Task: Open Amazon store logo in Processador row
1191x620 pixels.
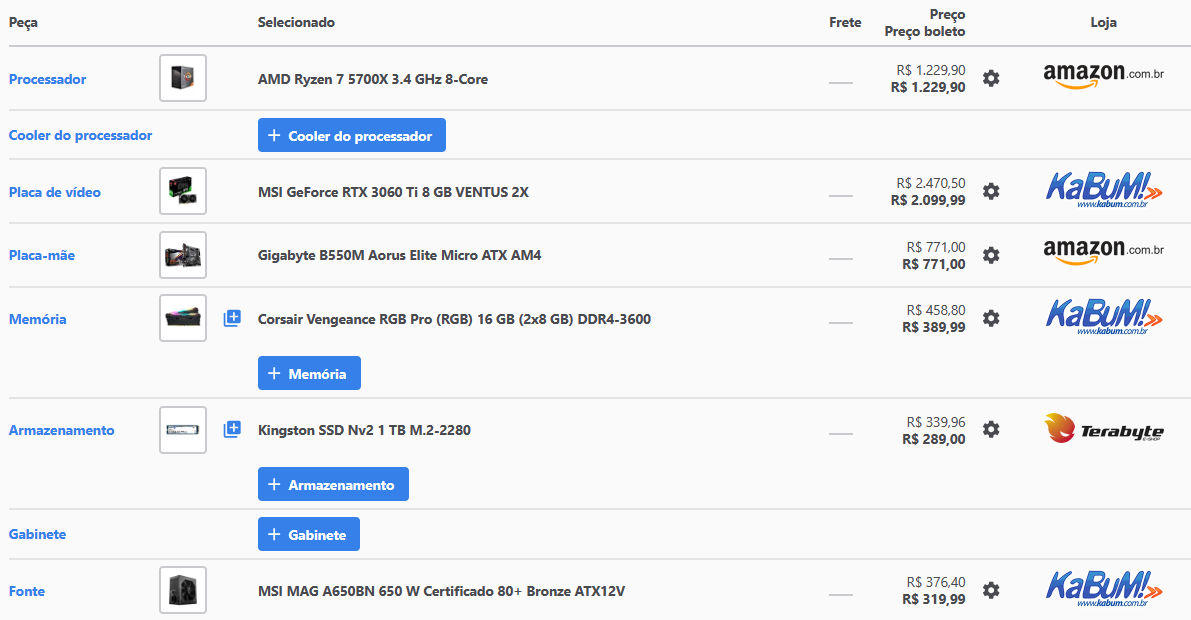Action: point(1103,76)
